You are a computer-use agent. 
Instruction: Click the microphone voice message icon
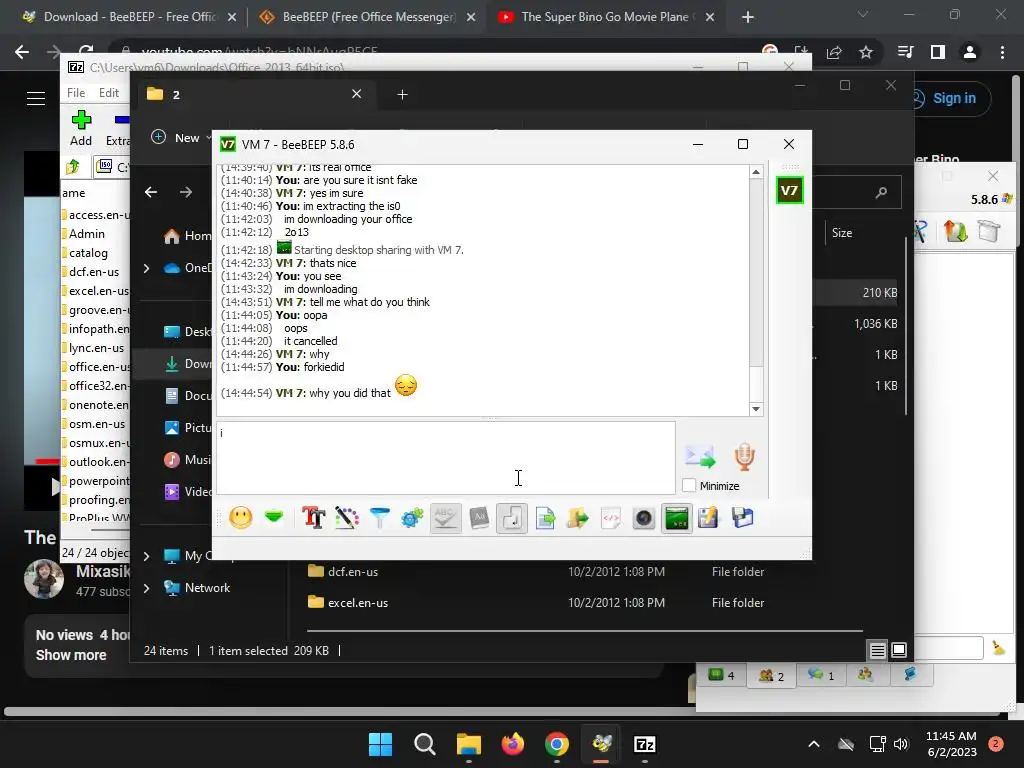pyautogui.click(x=744, y=456)
